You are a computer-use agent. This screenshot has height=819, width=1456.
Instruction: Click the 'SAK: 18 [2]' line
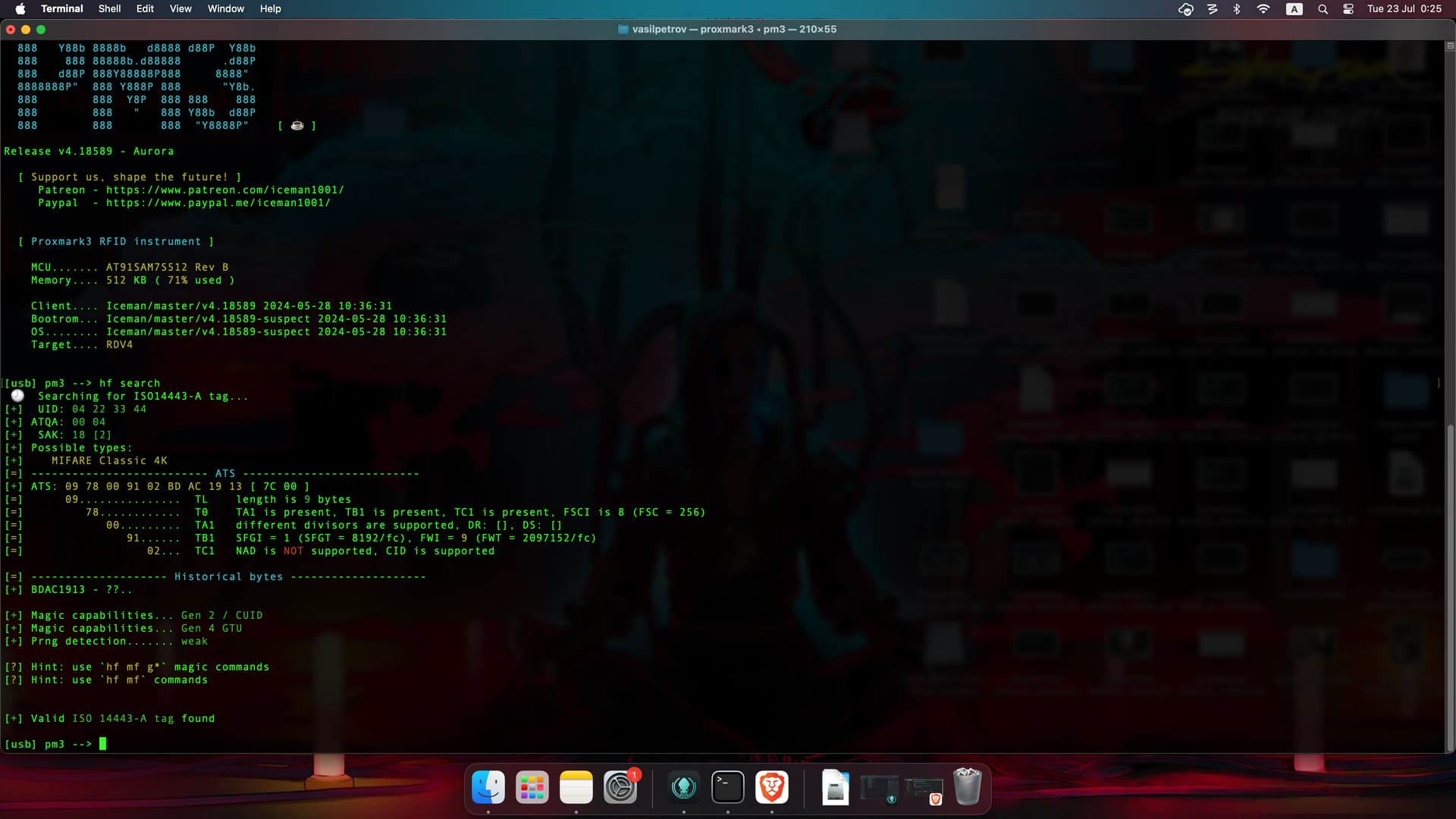(x=74, y=435)
